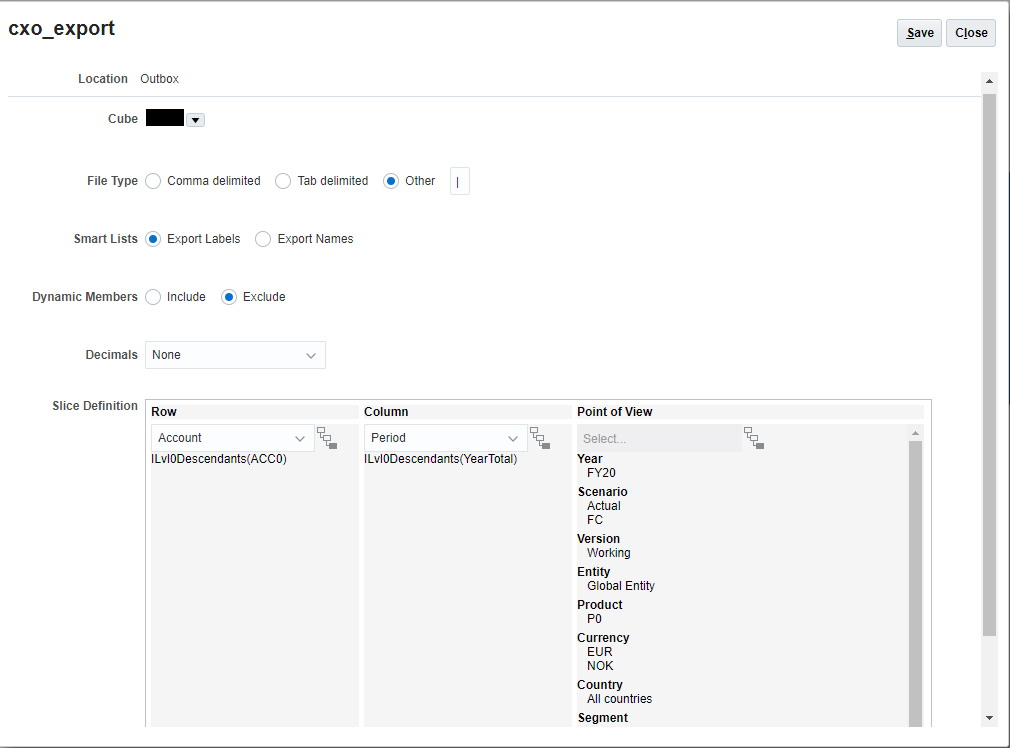The image size is (1010, 748).
Task: Click scroll-down arrow of the main scrollbar
Action: [989, 718]
